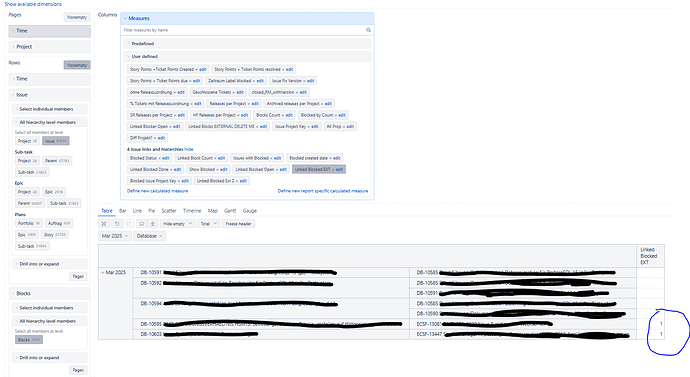Click the comment bubble icon in toolbar

tap(141, 224)
